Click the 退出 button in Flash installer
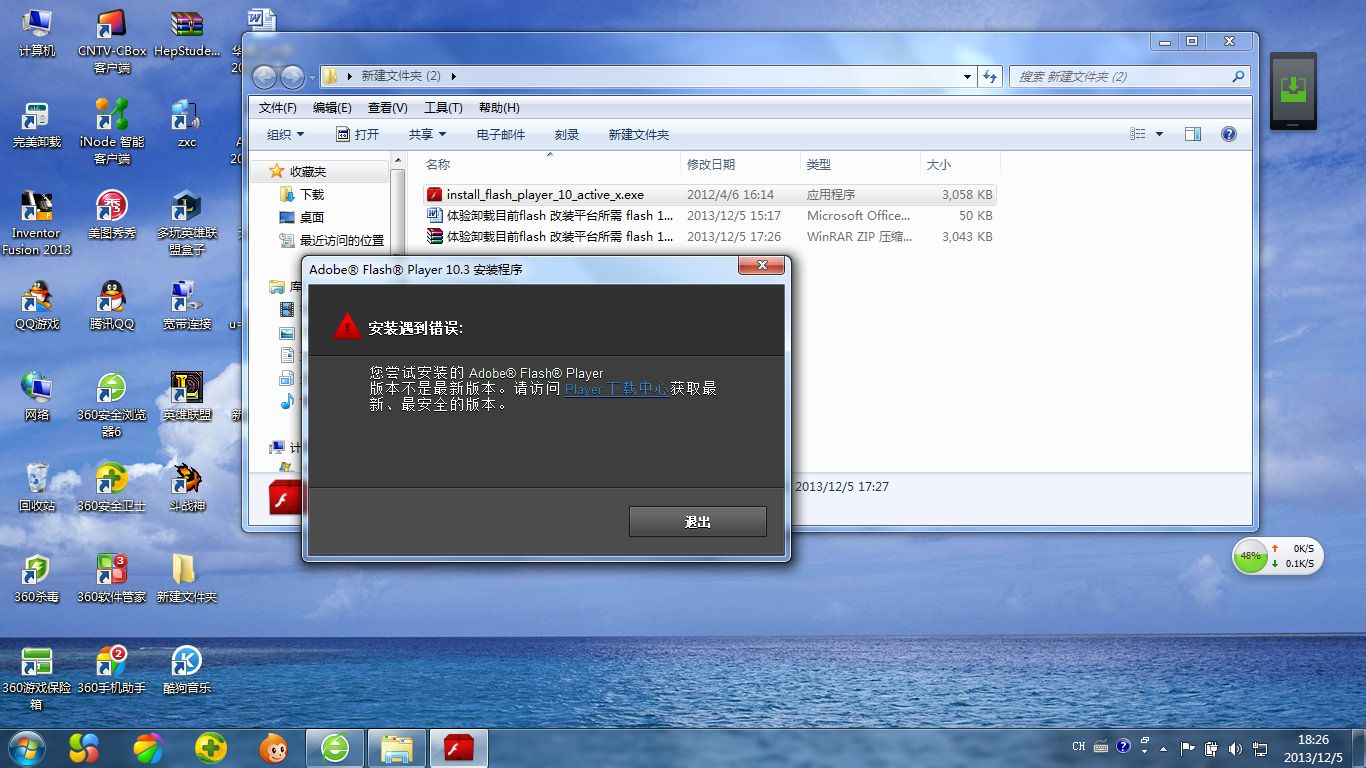 697,521
